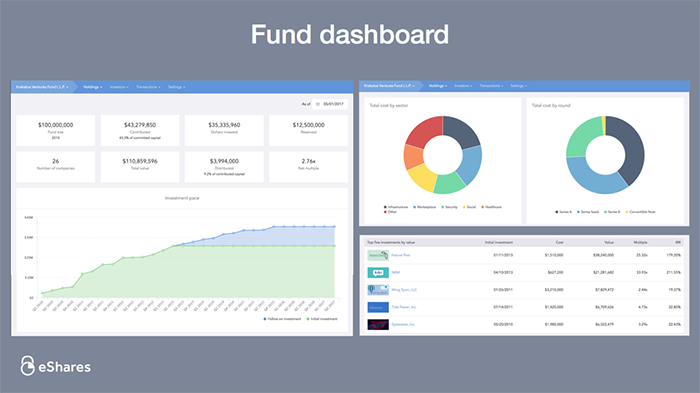Open Krakatoa Ventures Fund dropdown in left dashboard
Viewport: 700px width, 393px height.
(x=42, y=87)
